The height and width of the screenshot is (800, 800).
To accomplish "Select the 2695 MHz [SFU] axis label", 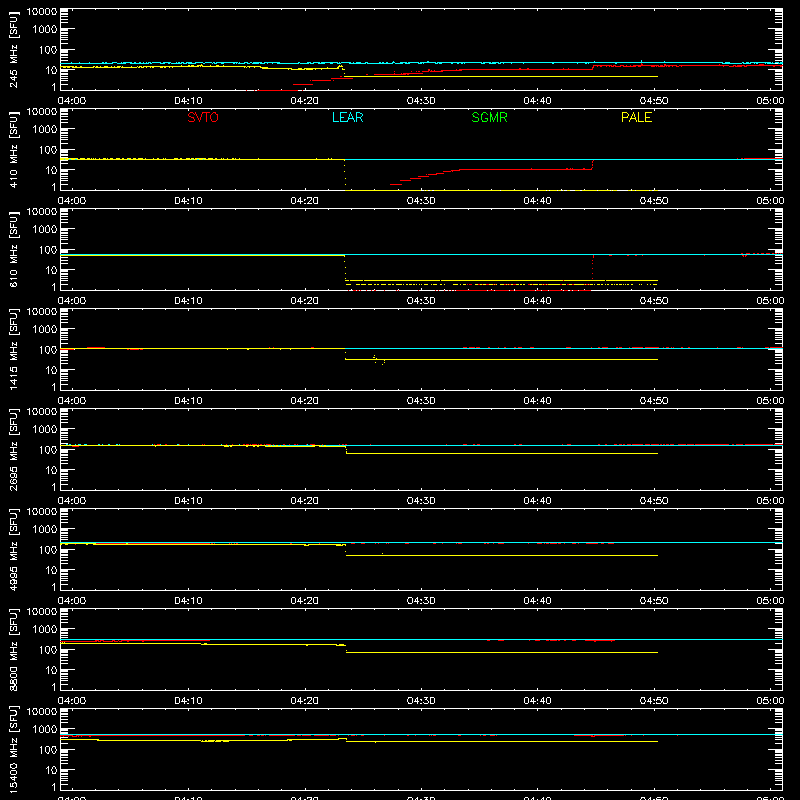I will tap(13, 449).
